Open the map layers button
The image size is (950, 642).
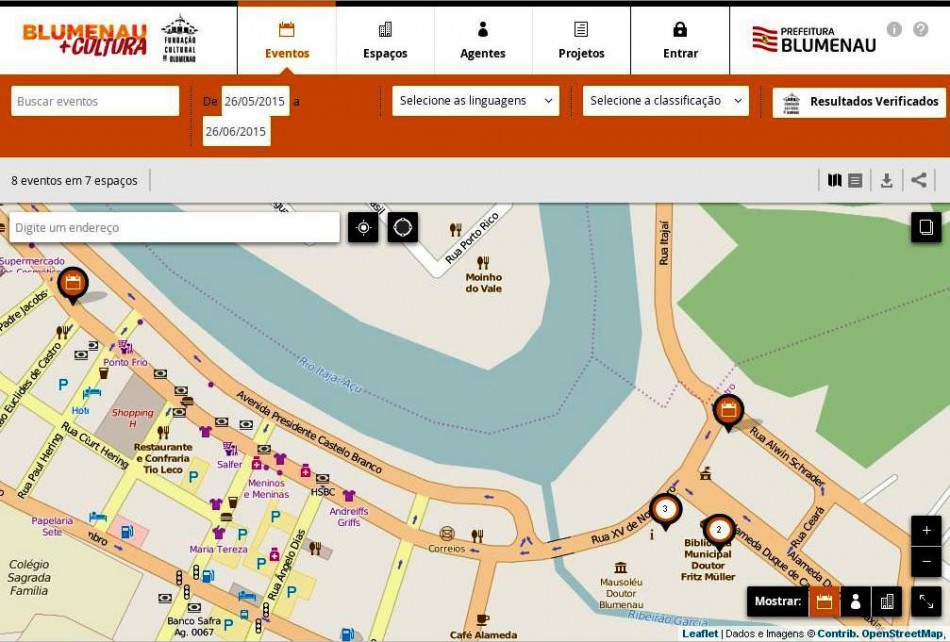(926, 227)
